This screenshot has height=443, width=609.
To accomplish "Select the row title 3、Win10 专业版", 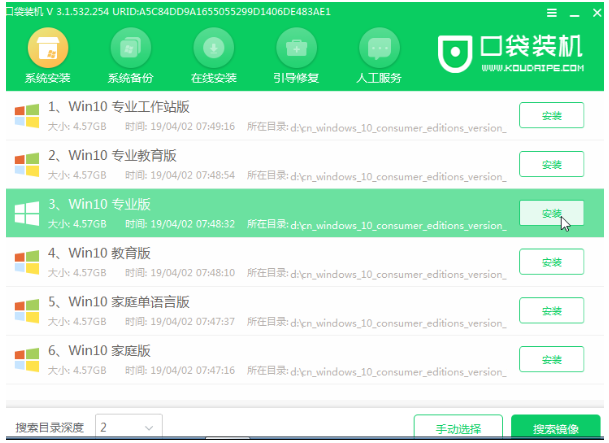I will (99, 204).
